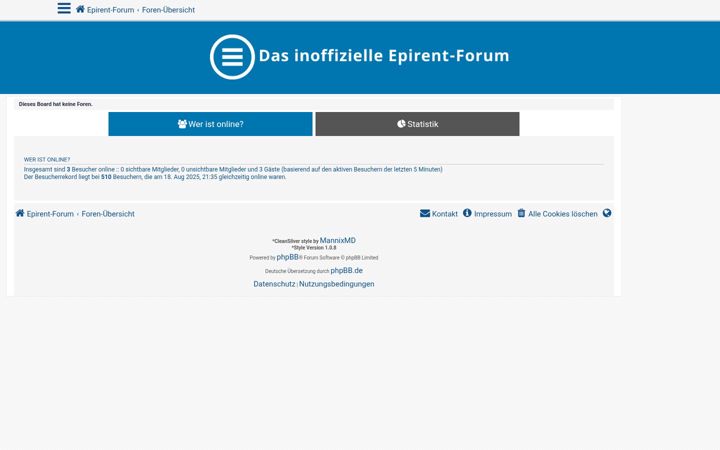Click the visitor record text with 510 Besuchern
This screenshot has width=720, height=450.
(x=155, y=177)
